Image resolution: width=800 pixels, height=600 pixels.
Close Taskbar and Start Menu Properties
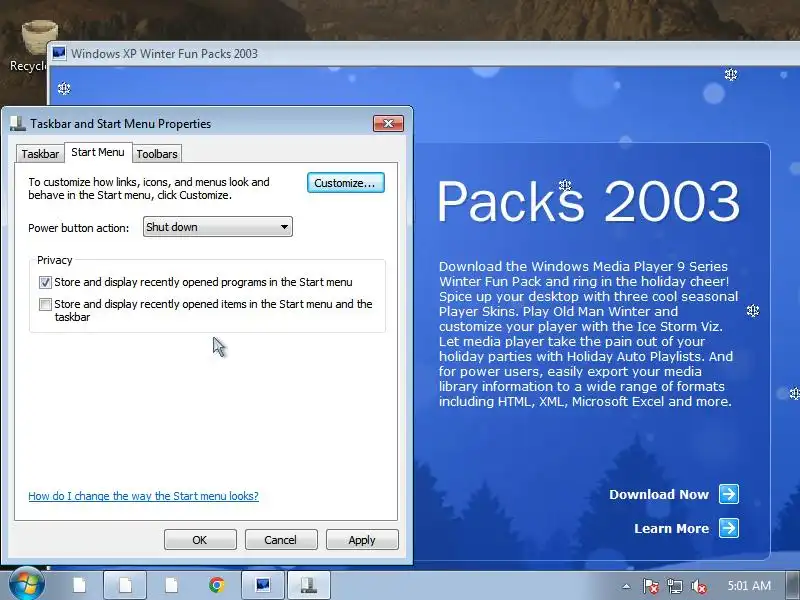tap(388, 123)
